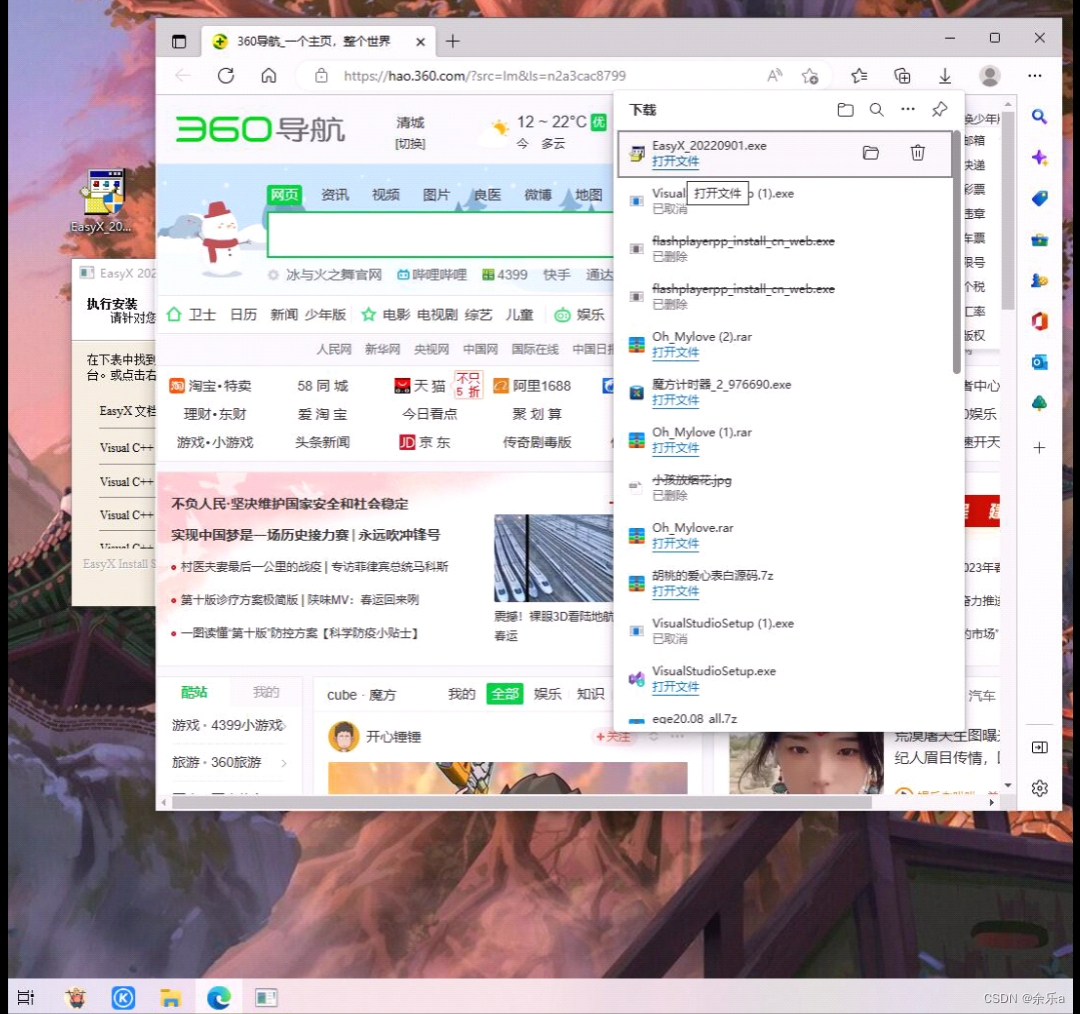Open downloads folder from panel header
The height and width of the screenshot is (1014, 1080).
point(845,110)
